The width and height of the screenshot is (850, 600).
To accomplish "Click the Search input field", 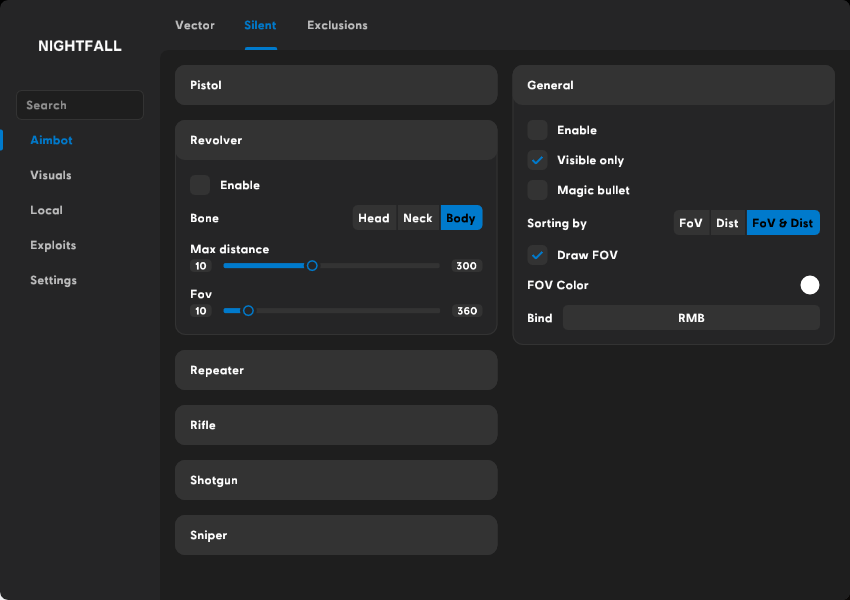I will coord(79,105).
